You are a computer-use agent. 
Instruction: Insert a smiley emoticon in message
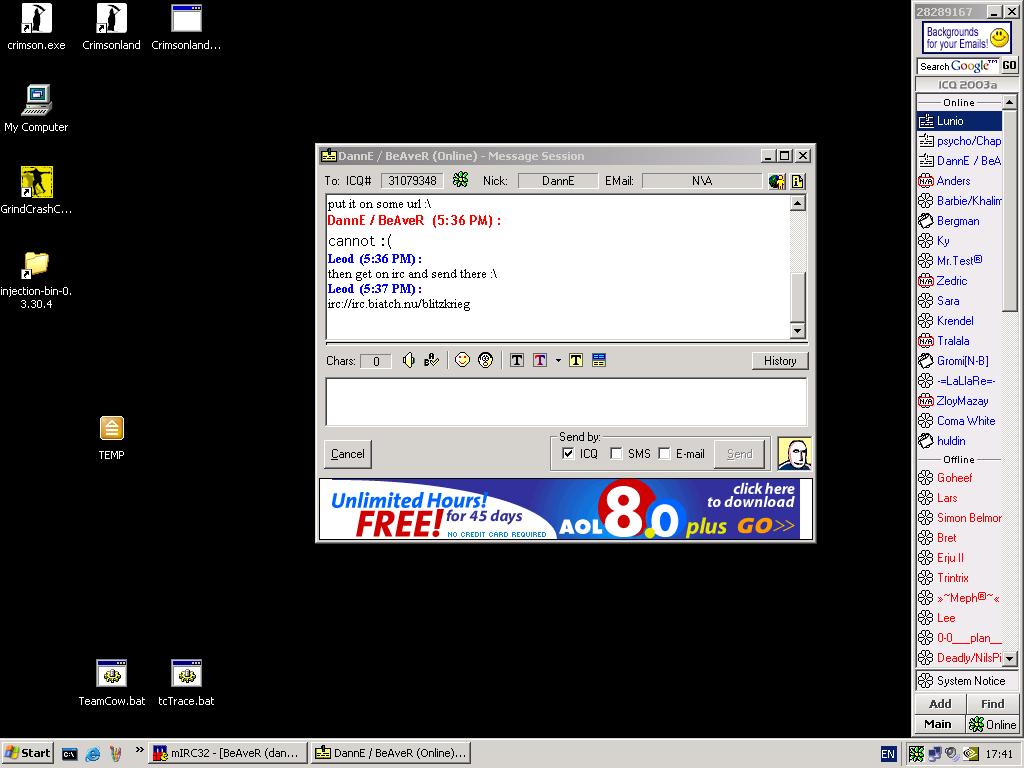tap(462, 360)
